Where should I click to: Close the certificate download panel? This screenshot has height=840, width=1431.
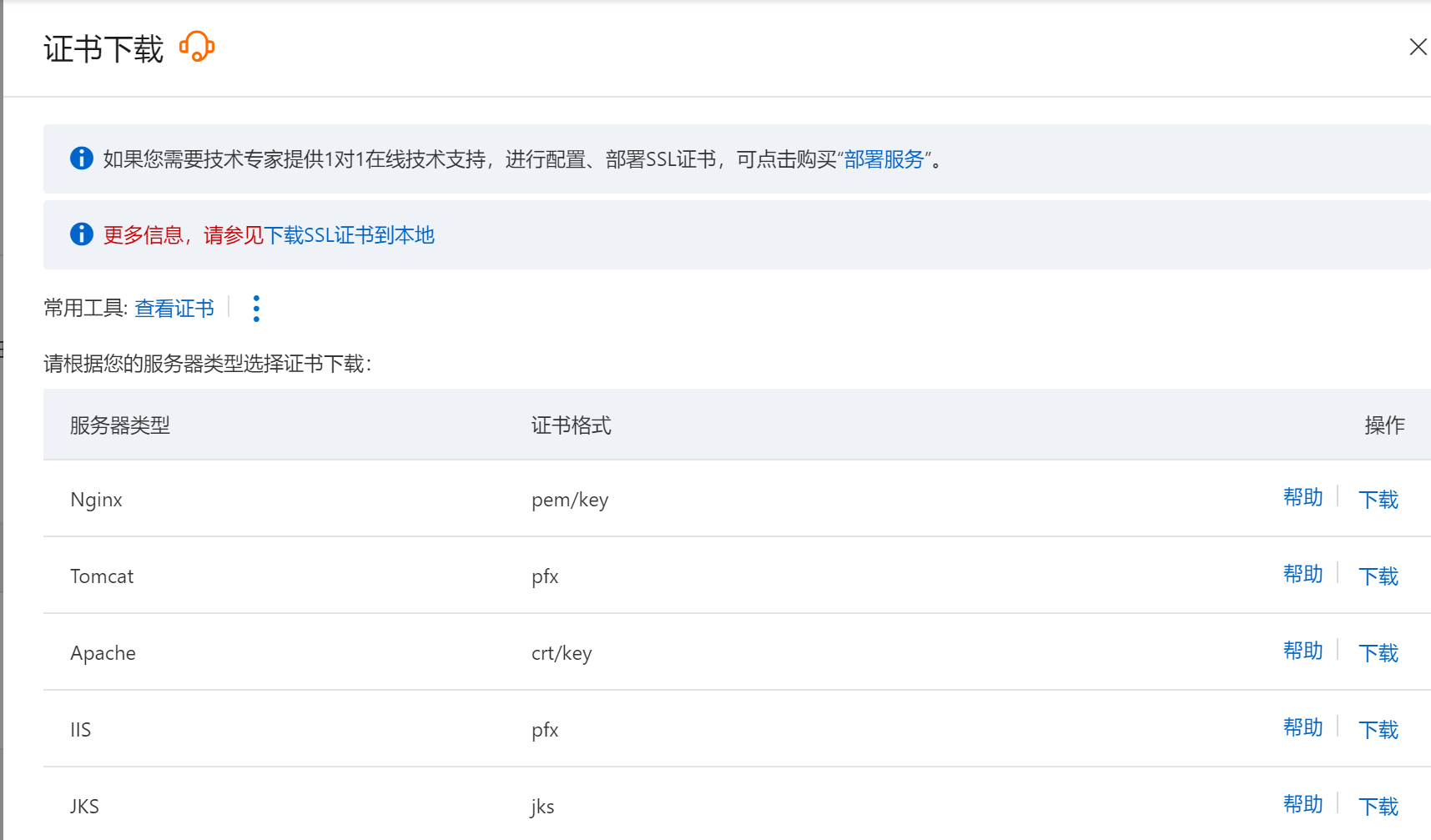(x=1418, y=47)
